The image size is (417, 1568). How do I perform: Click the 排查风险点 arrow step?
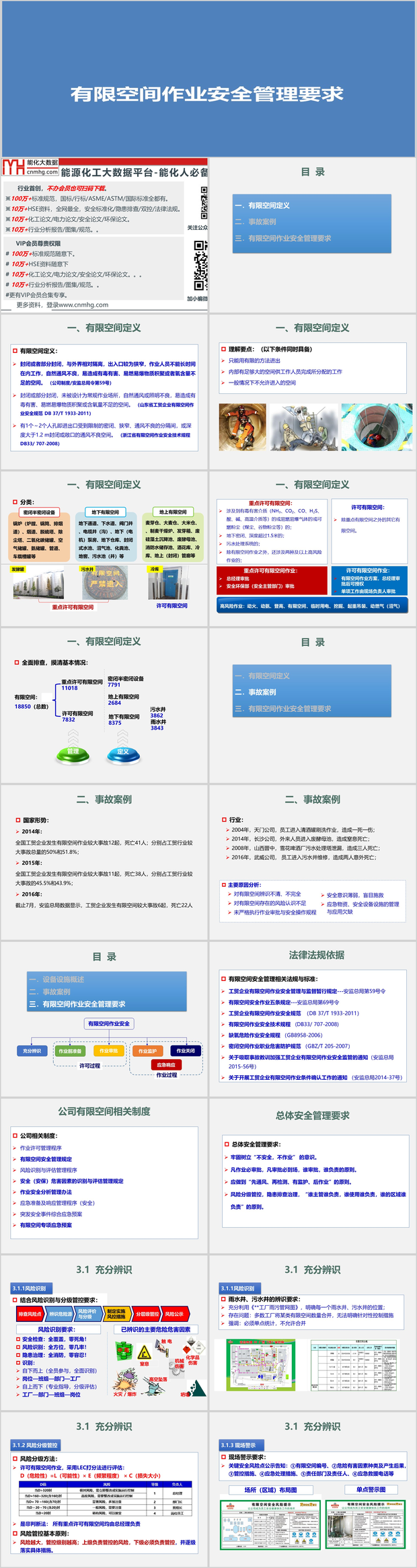click(30, 1314)
